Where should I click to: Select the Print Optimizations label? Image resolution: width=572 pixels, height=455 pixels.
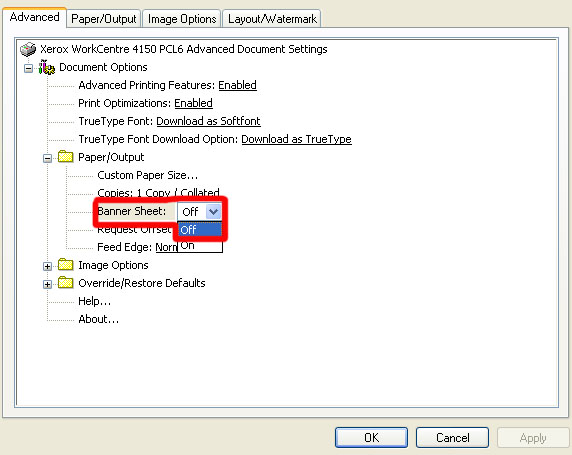click(x=124, y=103)
